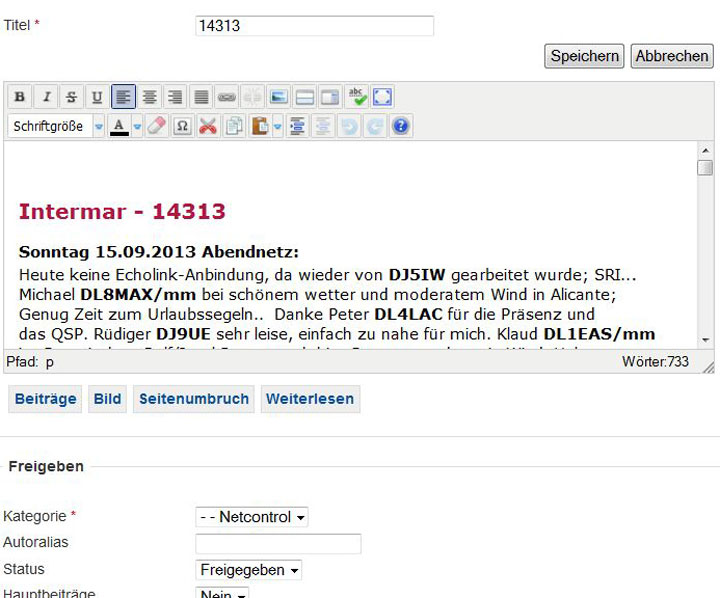Screen dimensions: 720x598
Task: Click callsign DL4LAC in text
Action: point(408,314)
